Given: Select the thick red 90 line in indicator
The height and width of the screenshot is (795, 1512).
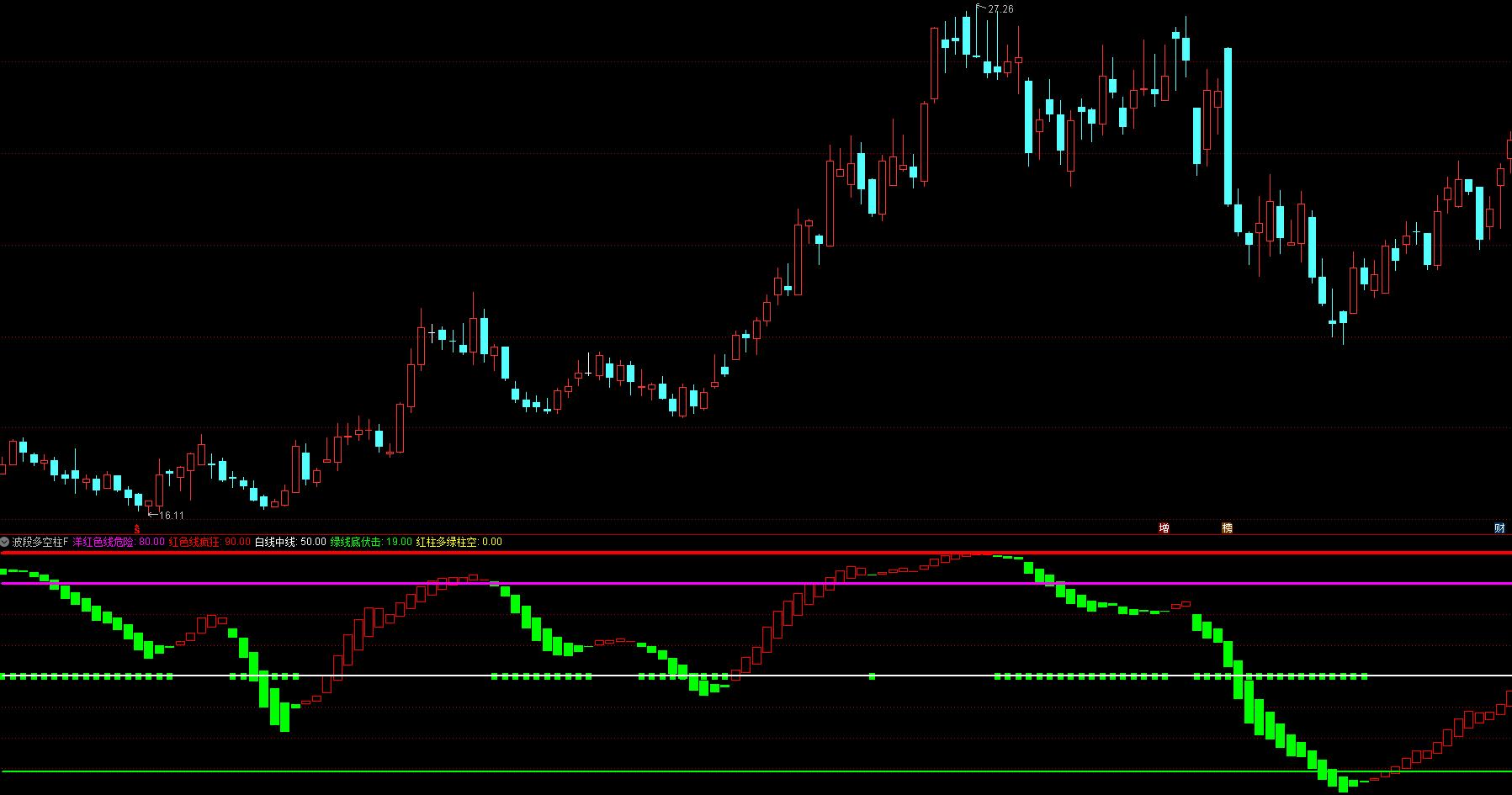Looking at the screenshot, I should coord(757,553).
